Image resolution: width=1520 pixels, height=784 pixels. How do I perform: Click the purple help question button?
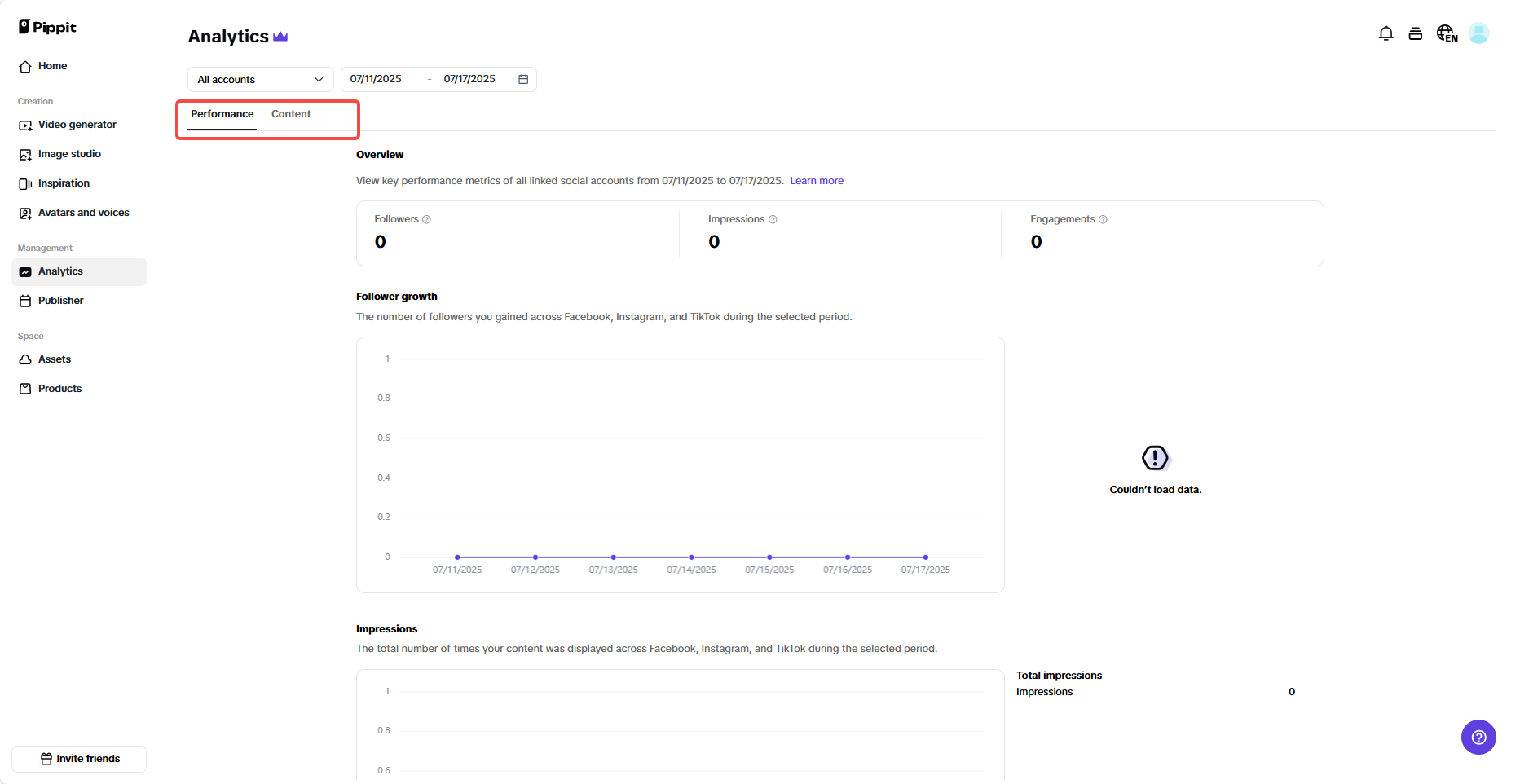1478,737
